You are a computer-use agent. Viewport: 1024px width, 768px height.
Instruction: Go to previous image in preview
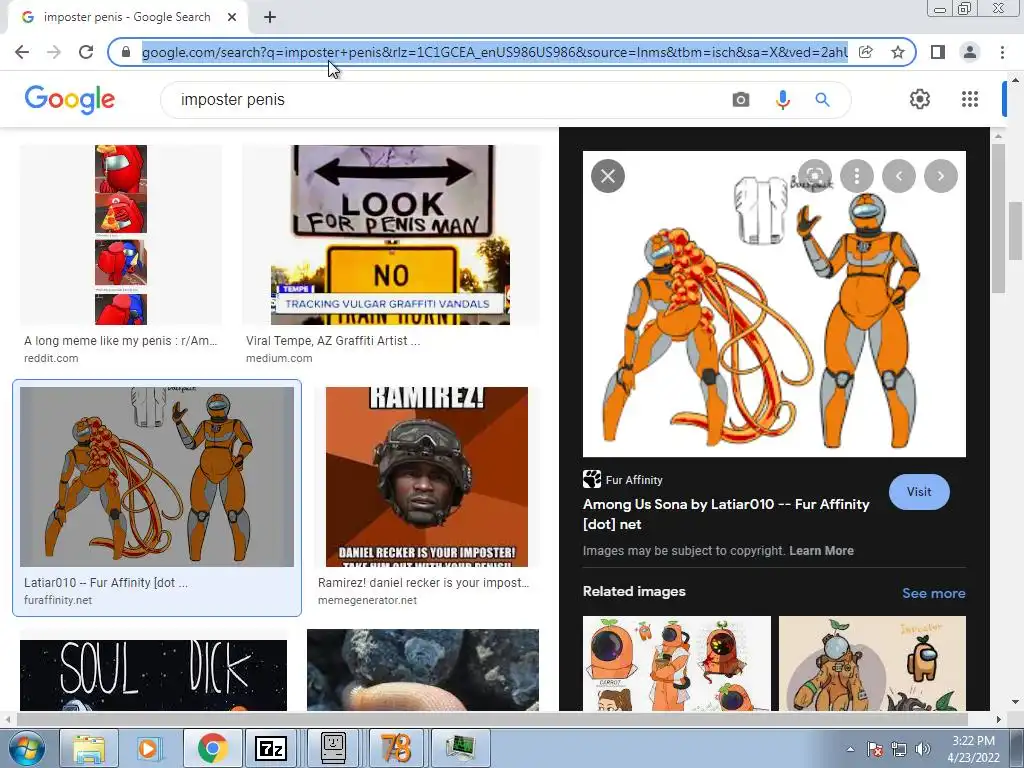click(x=899, y=176)
